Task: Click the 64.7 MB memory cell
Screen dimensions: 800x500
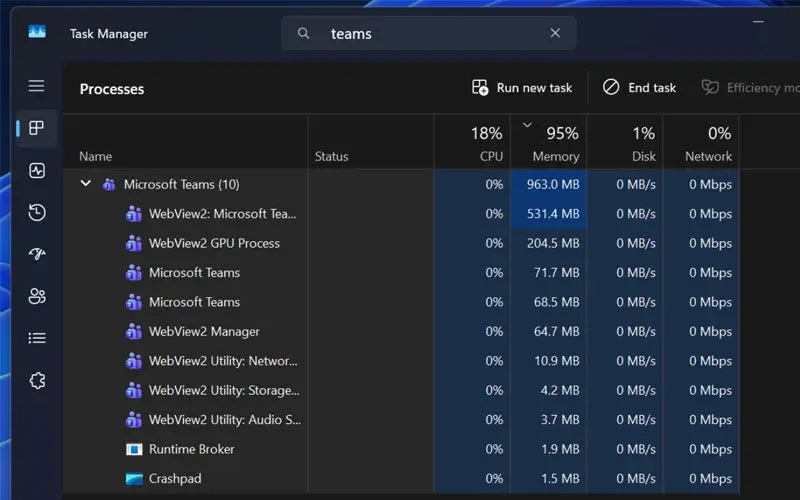Action: click(548, 332)
